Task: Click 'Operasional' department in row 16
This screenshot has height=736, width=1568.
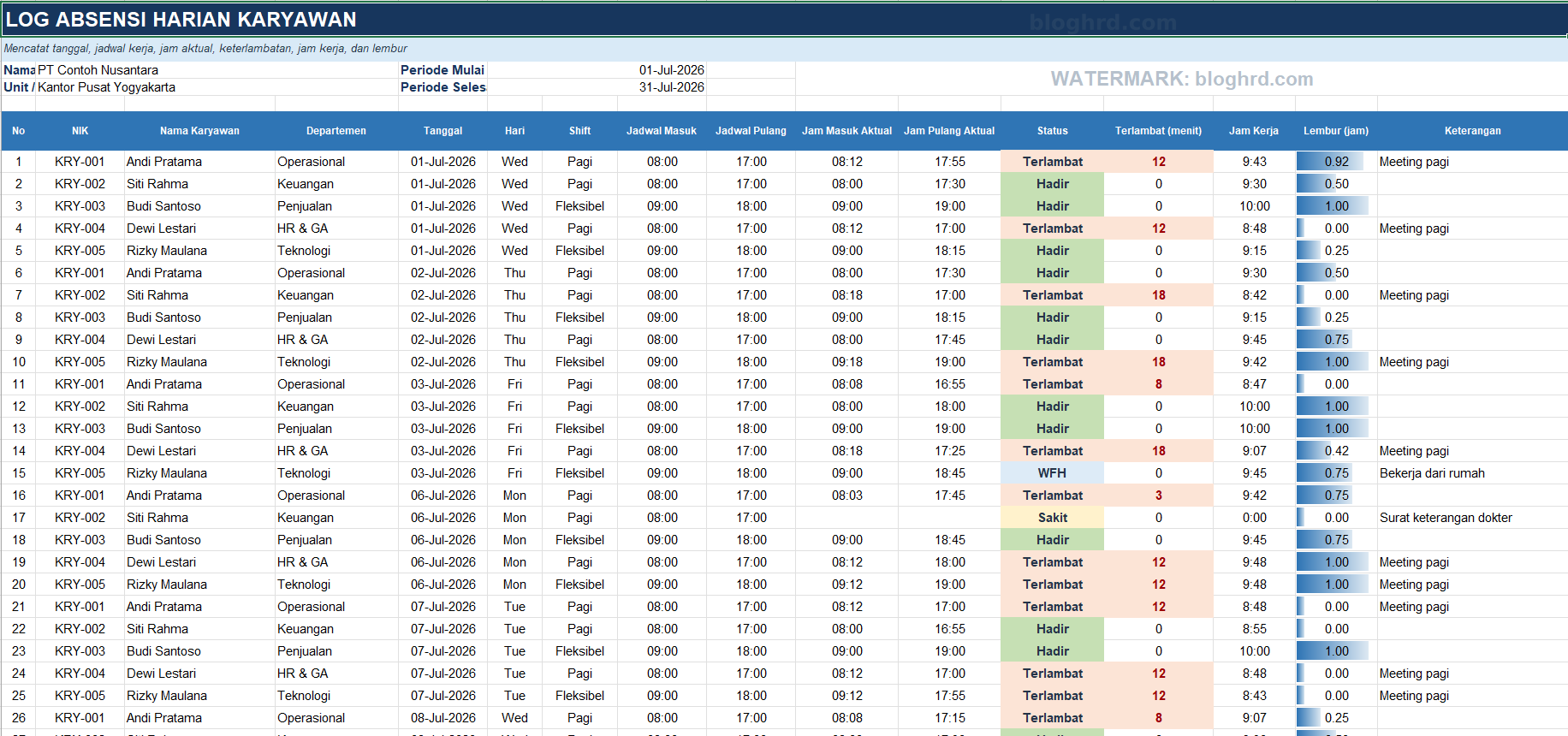Action: pos(336,496)
